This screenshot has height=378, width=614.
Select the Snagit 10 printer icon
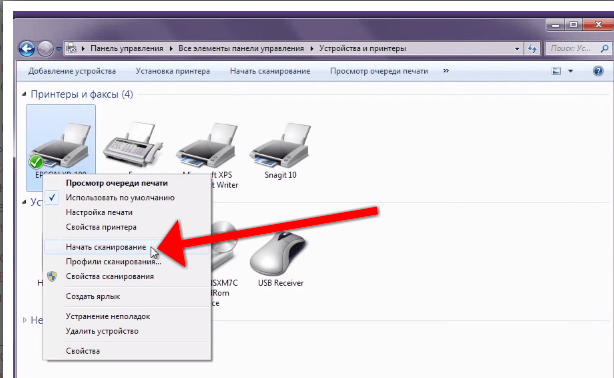280,146
